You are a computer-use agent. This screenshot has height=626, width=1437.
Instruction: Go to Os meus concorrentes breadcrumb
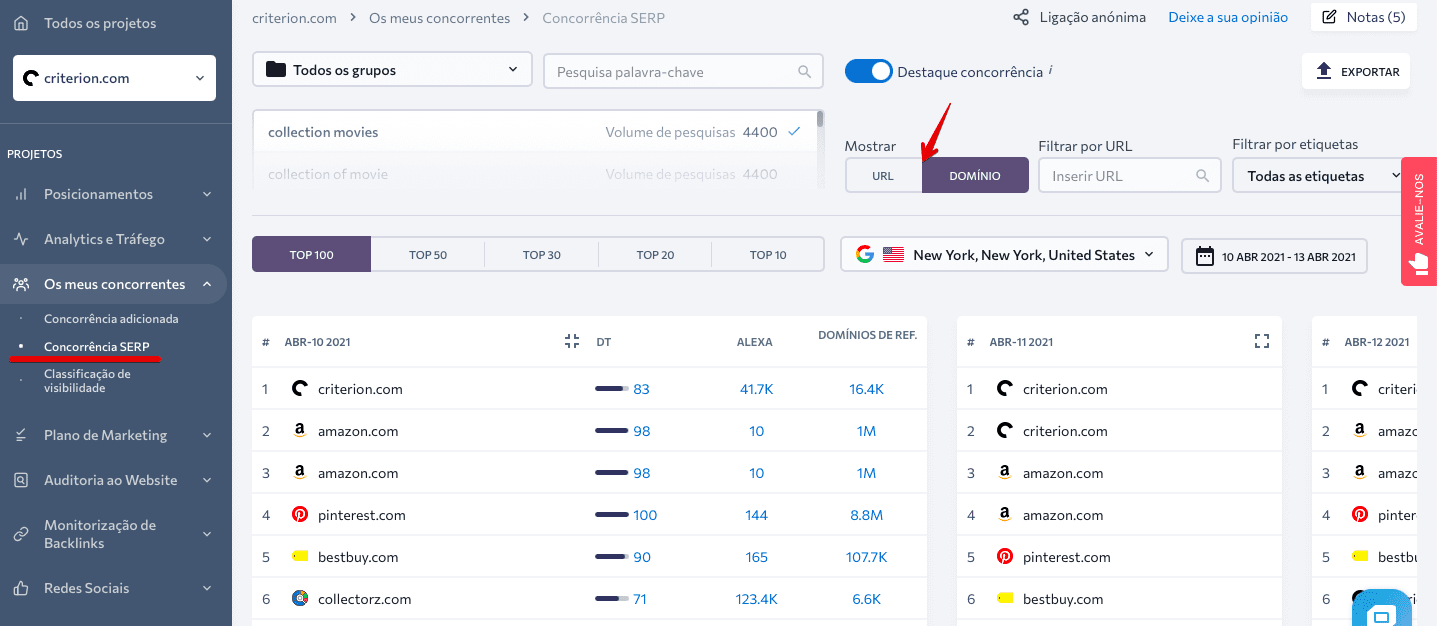tap(439, 18)
